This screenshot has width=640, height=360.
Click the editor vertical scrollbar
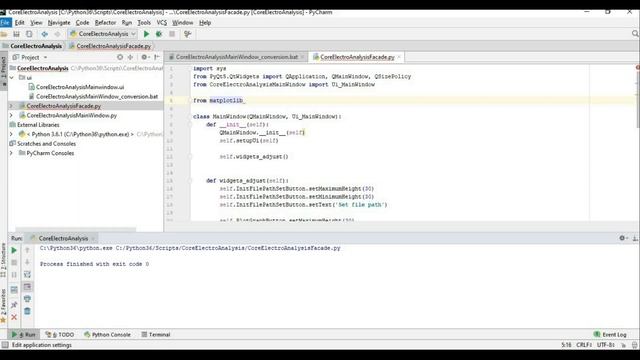(x=637, y=102)
